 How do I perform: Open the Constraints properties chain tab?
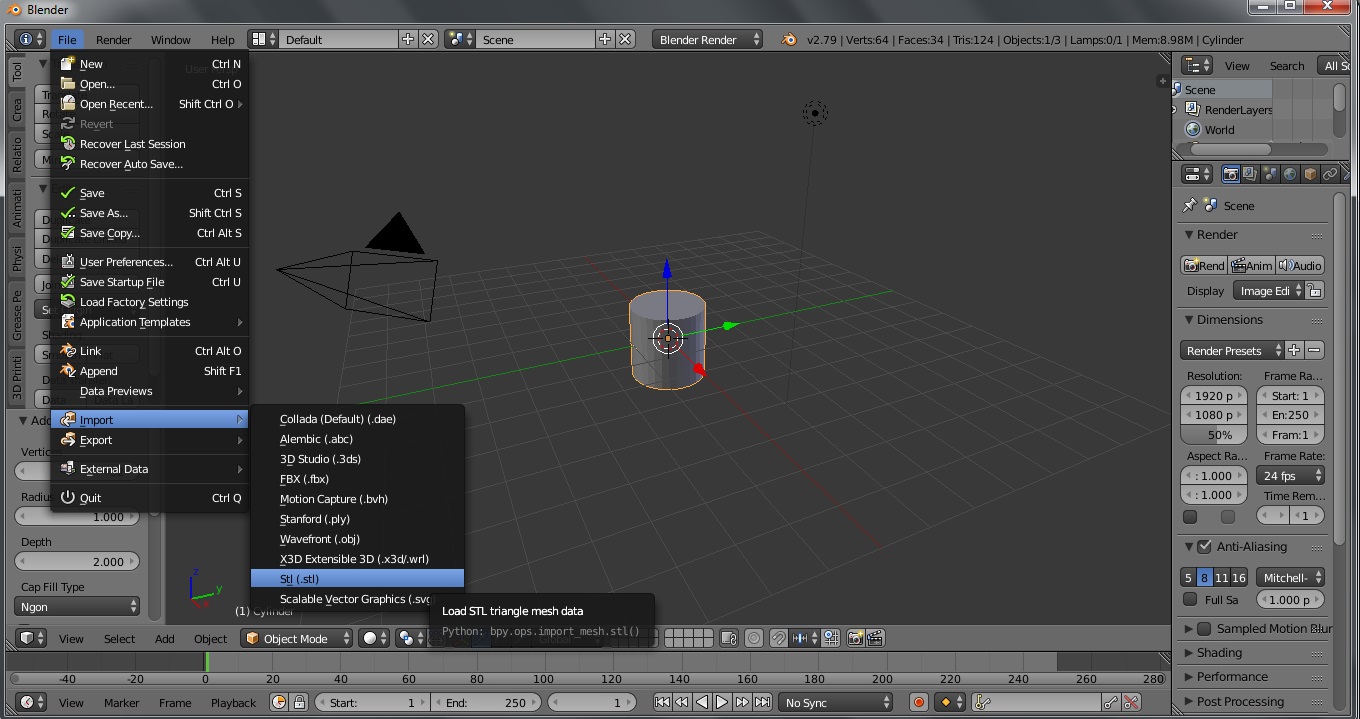[x=1330, y=174]
